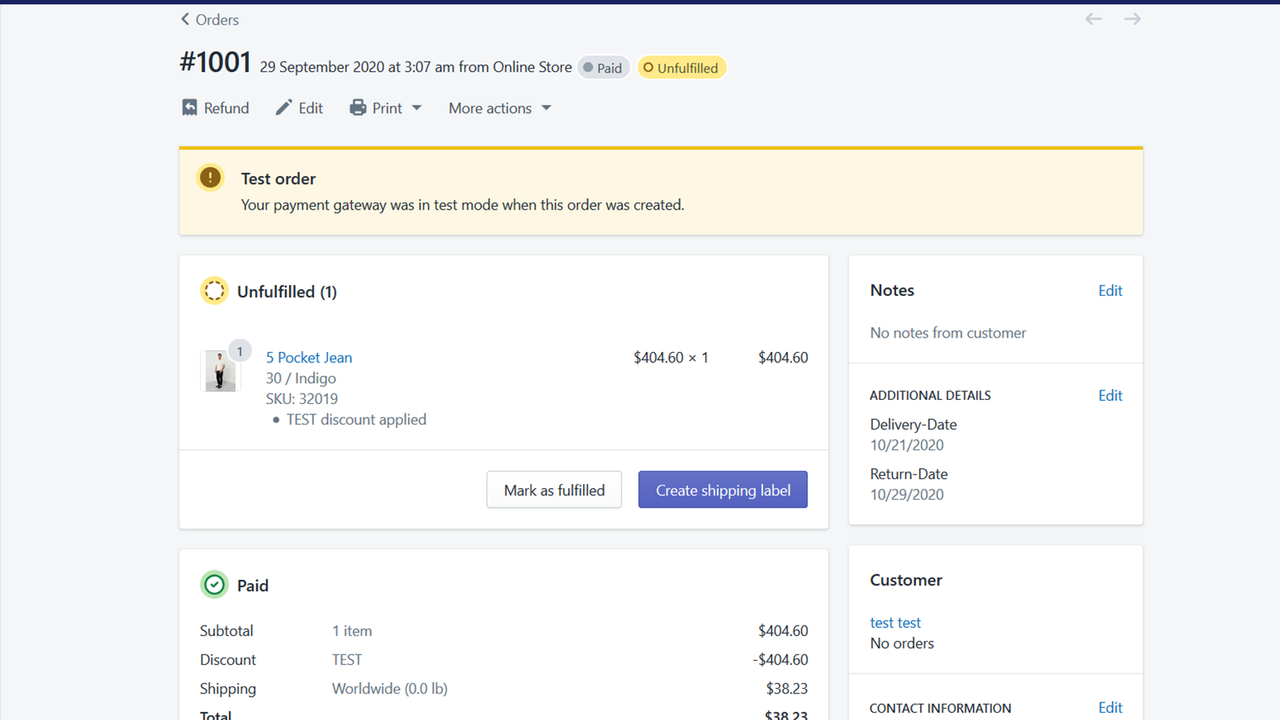The image size is (1280, 720).
Task: Click the 5 Pocket Jean product thumbnail
Action: tap(220, 369)
